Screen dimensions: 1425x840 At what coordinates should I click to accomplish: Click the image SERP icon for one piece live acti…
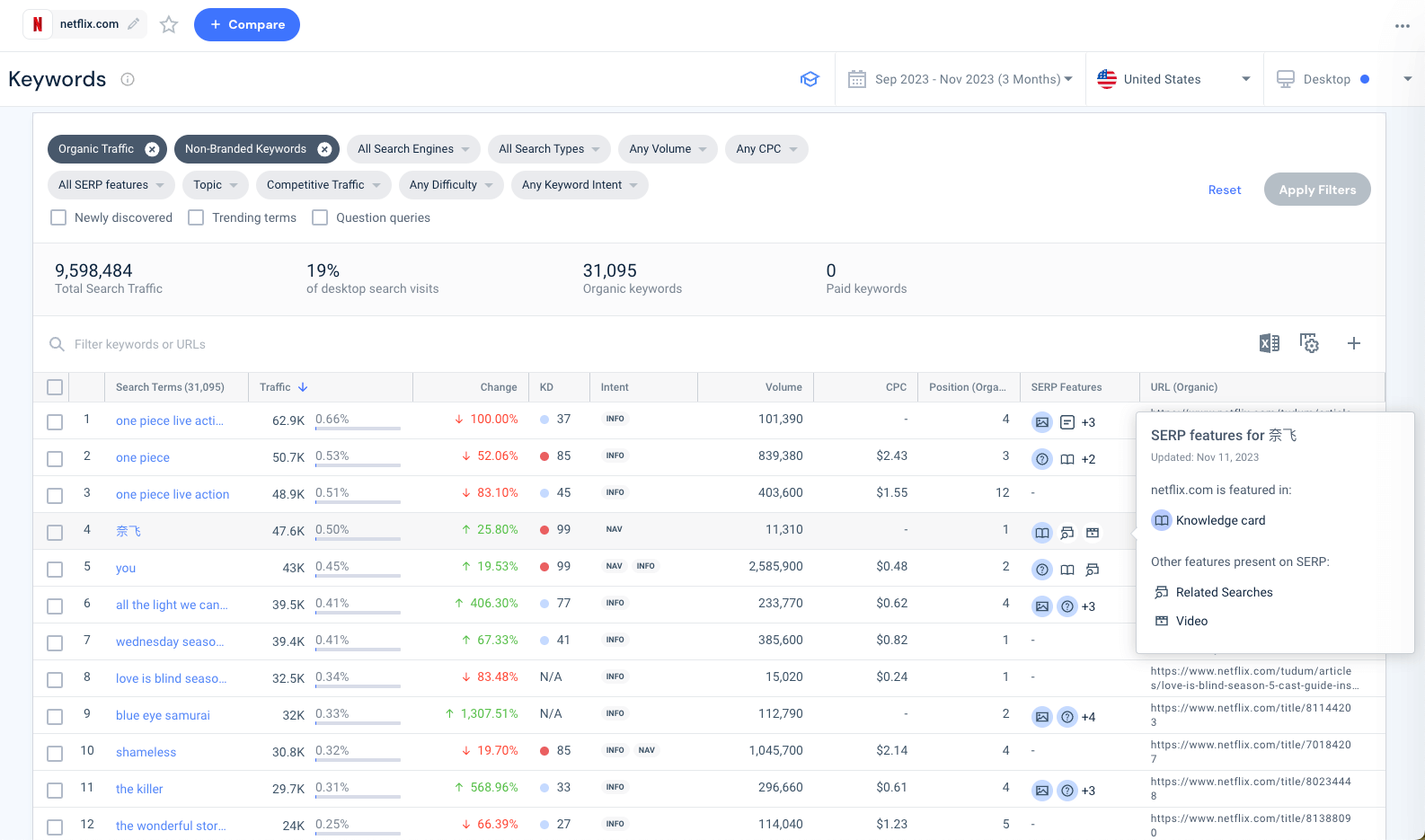point(1042,422)
